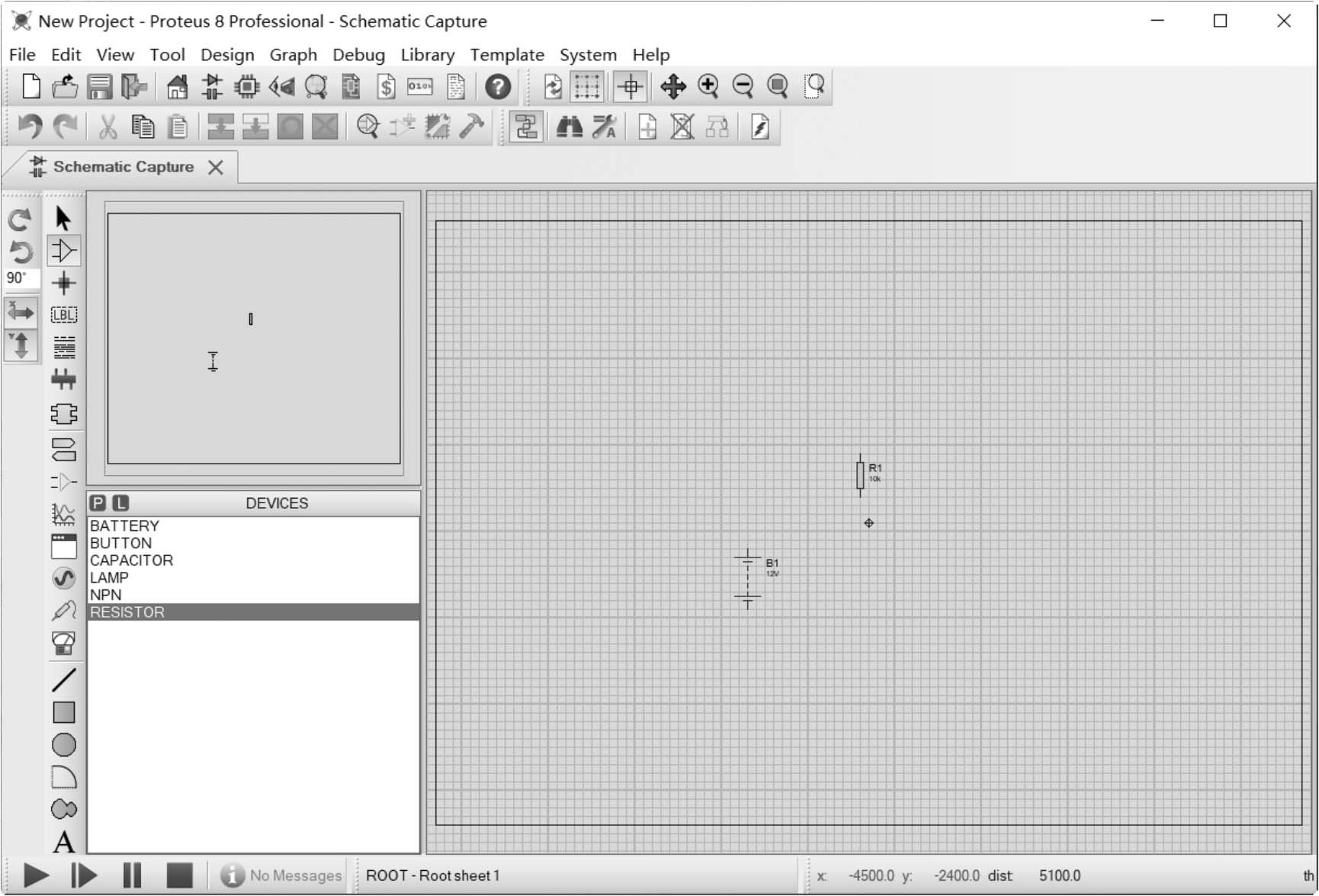This screenshot has height=896, width=1319.
Task: Click the P button to pick devices
Action: click(98, 503)
